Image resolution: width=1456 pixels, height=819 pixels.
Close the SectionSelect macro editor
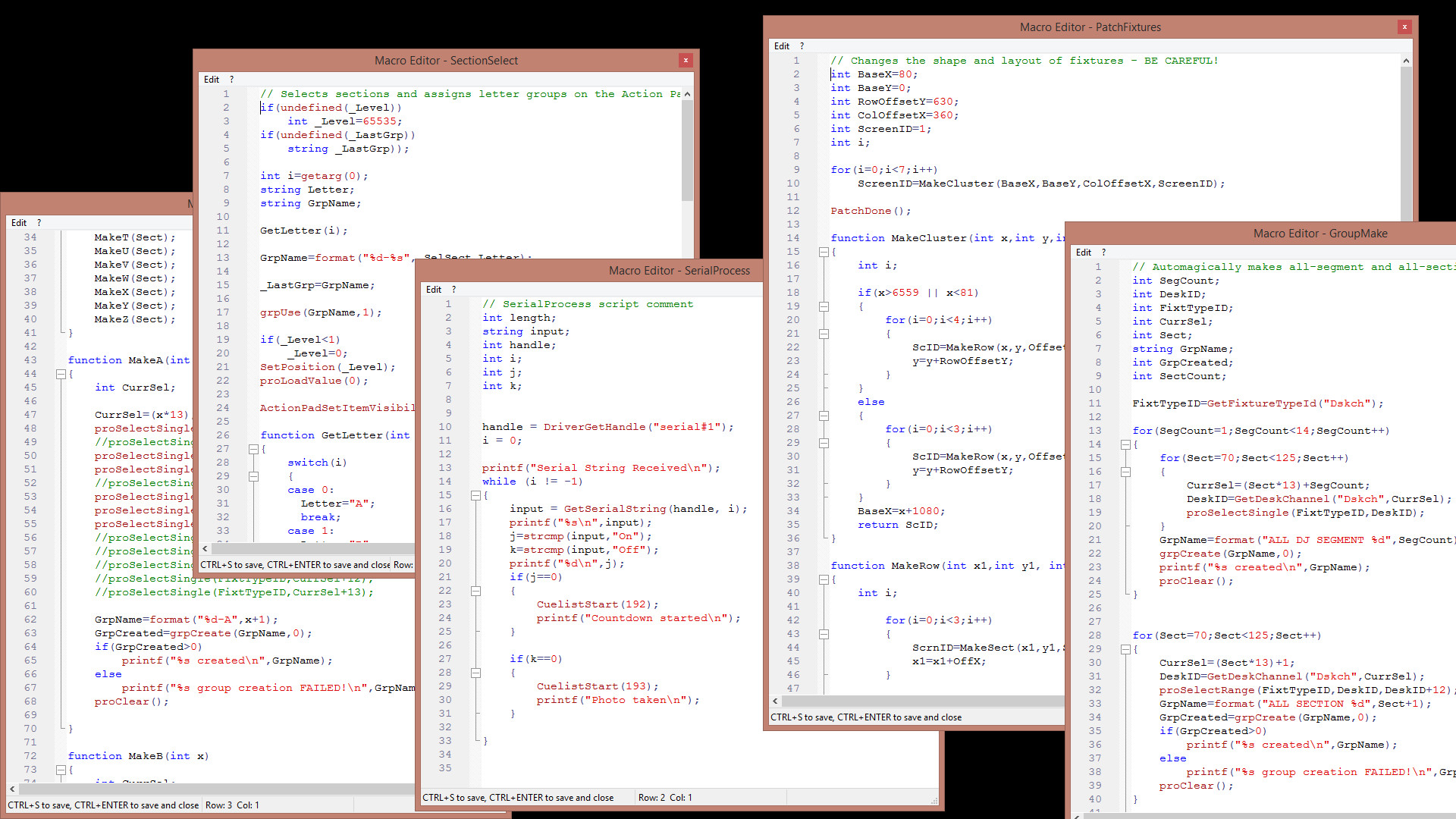686,61
